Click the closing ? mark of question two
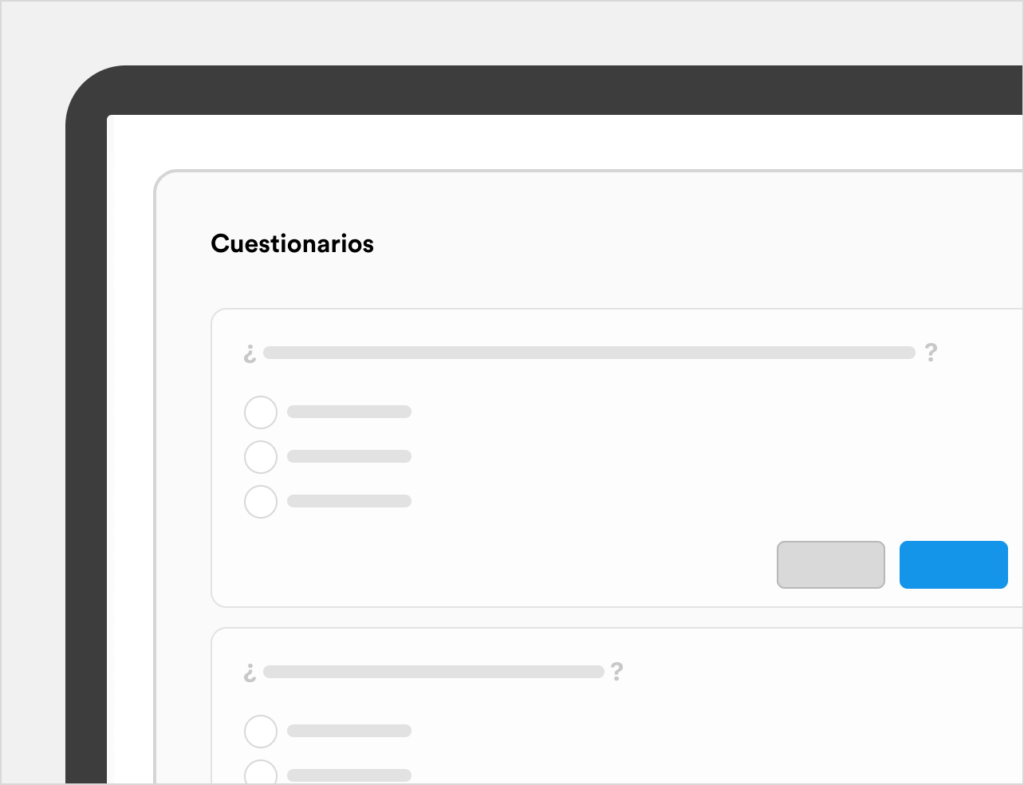The image size is (1024, 785). [x=617, y=671]
